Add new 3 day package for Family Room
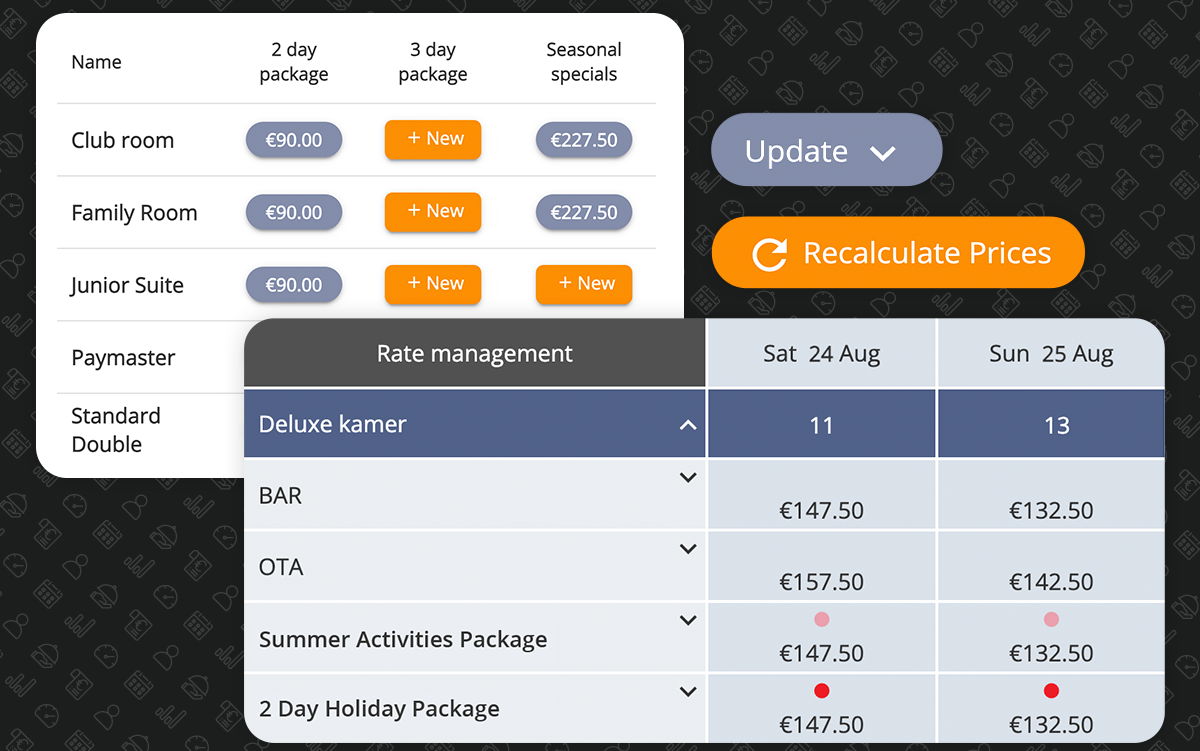Screen dimensions: 1200x751 point(433,212)
